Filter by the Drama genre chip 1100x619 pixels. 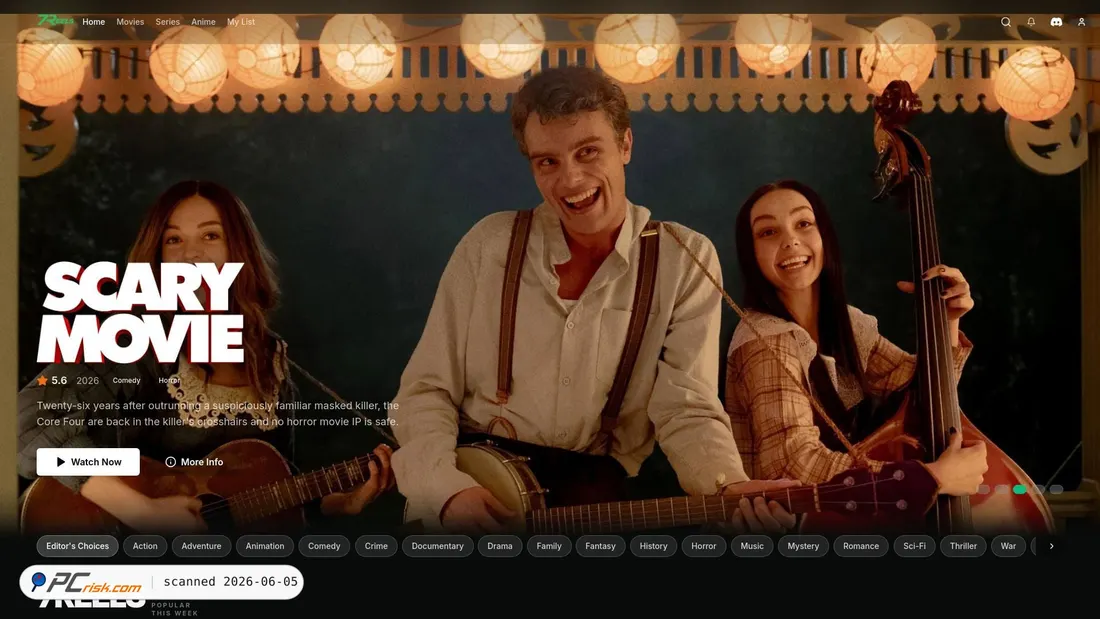(499, 546)
